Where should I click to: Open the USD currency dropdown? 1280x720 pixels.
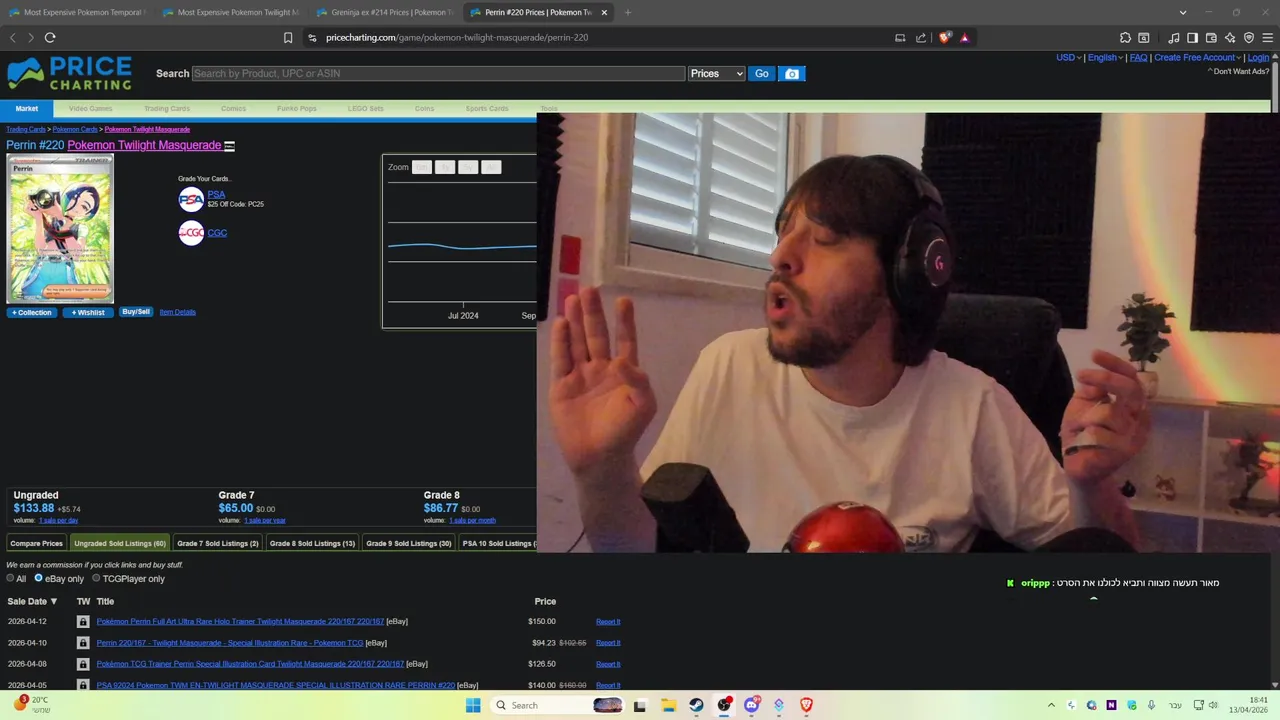pos(1069,57)
